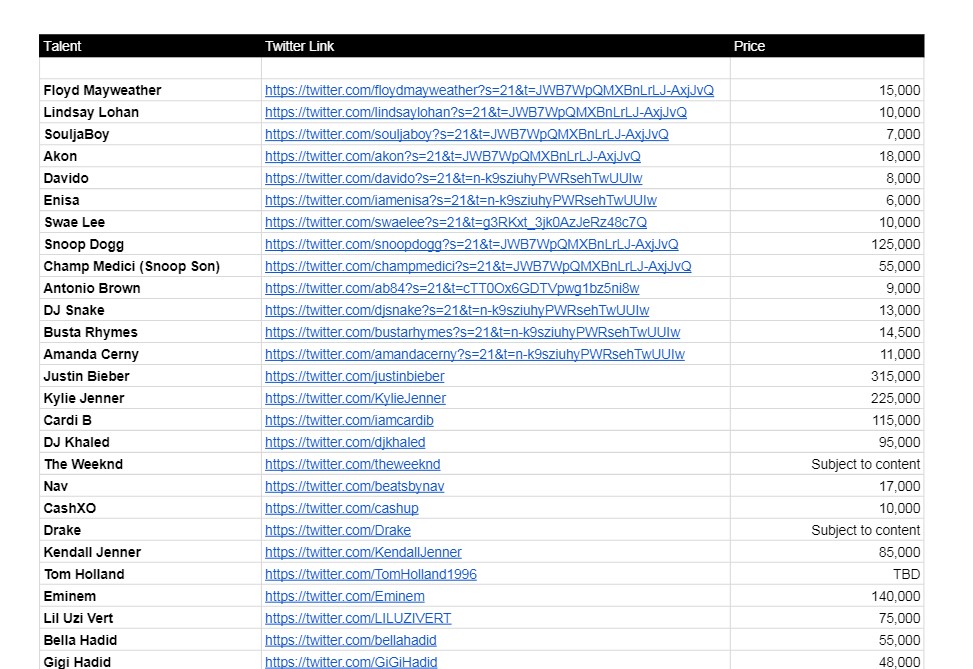Select the 95,000 price cell
973x669 pixels.
(x=827, y=442)
